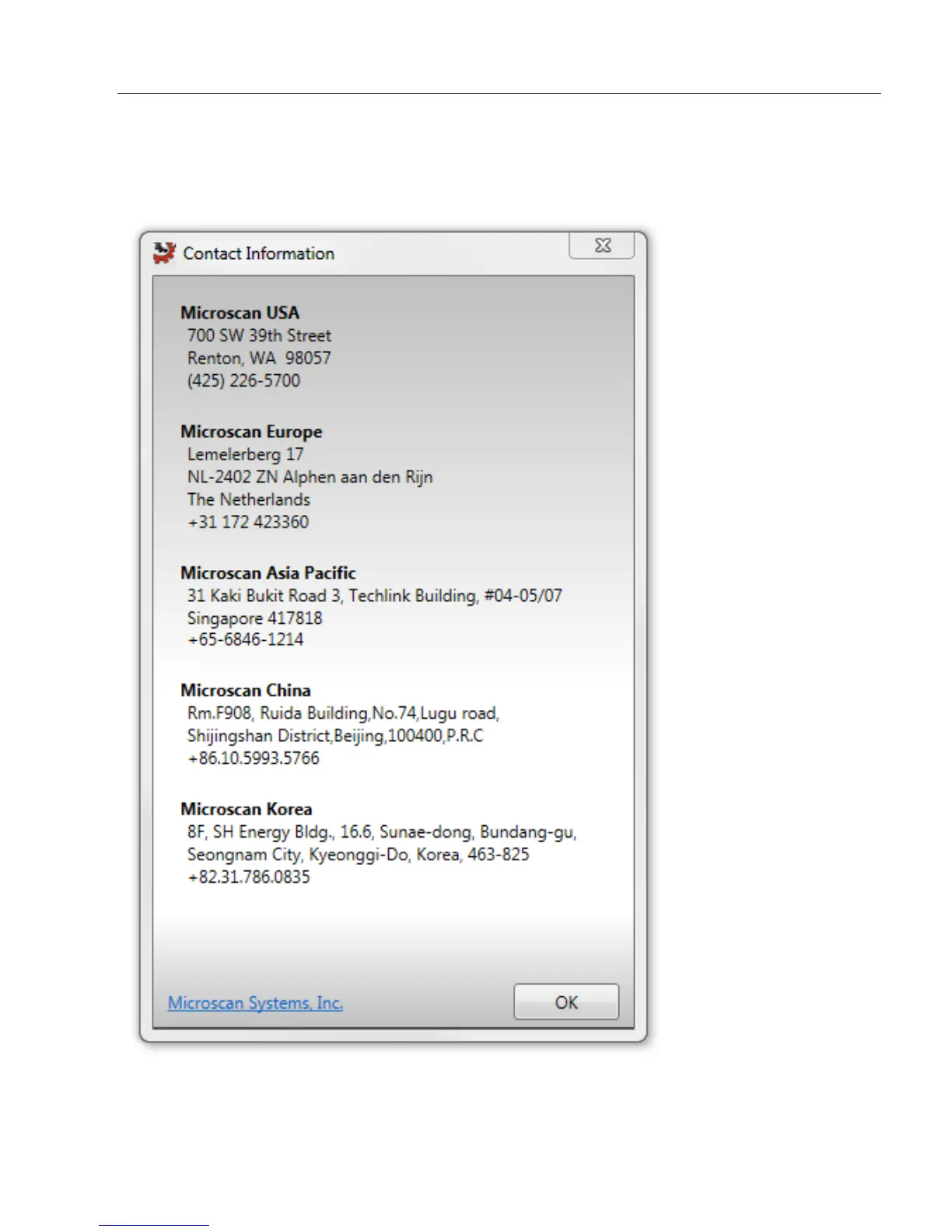This screenshot has width=952, height=1232.
Task: Click phone number +86.10.5993.5766
Action: (x=254, y=758)
